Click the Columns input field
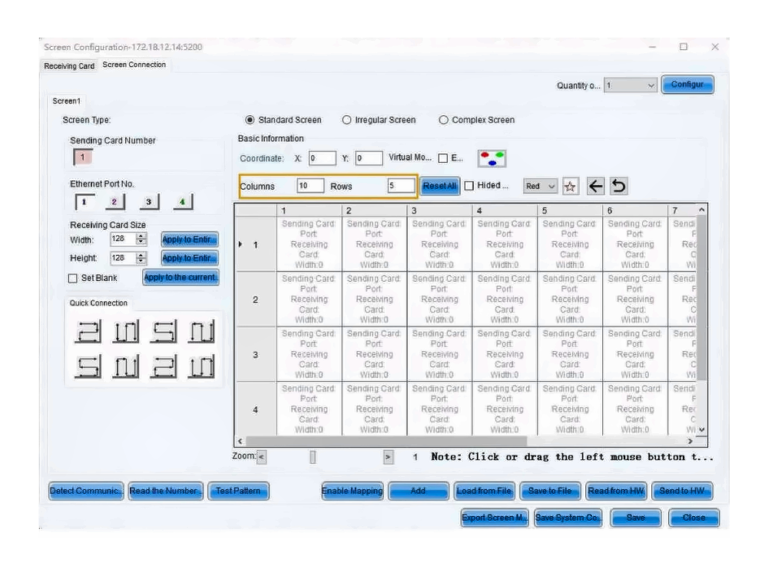This screenshot has height=576, width=768. (311, 186)
